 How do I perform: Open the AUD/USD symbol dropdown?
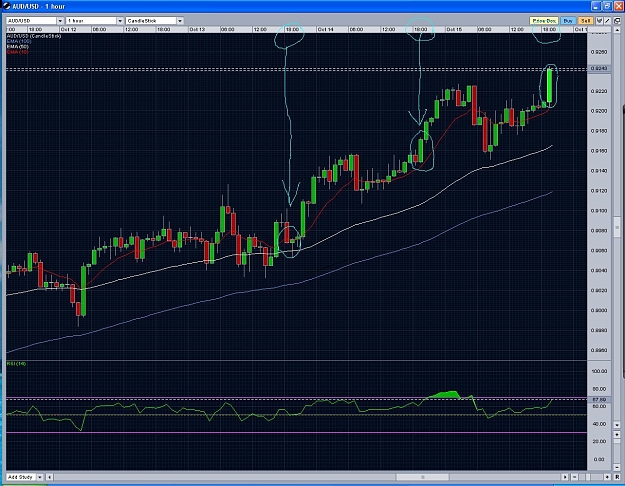[35, 20]
